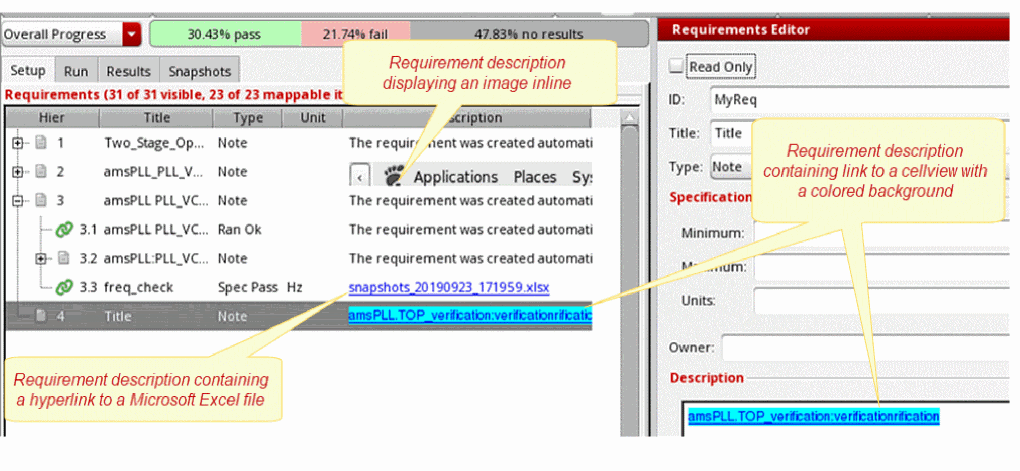Click the requirements list vertical scrollbar
This screenshot has height=471, width=1020.
coord(629,280)
